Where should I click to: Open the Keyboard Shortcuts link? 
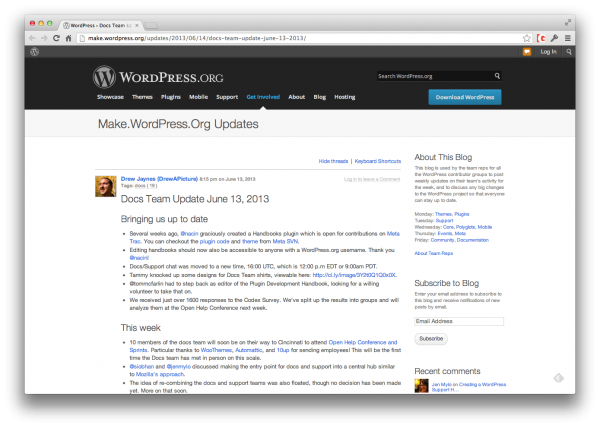(378, 161)
